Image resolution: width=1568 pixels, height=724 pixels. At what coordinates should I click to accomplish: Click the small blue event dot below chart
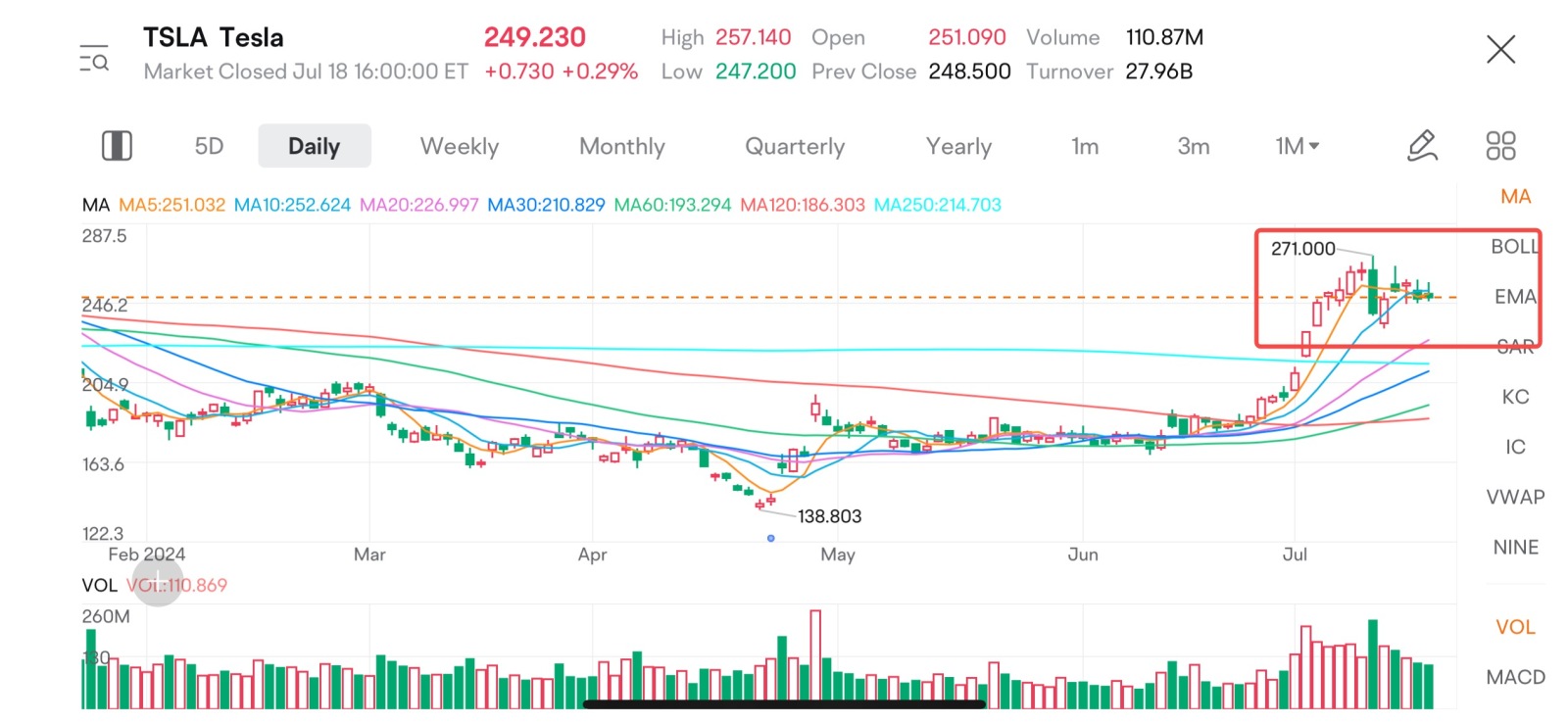(x=771, y=539)
